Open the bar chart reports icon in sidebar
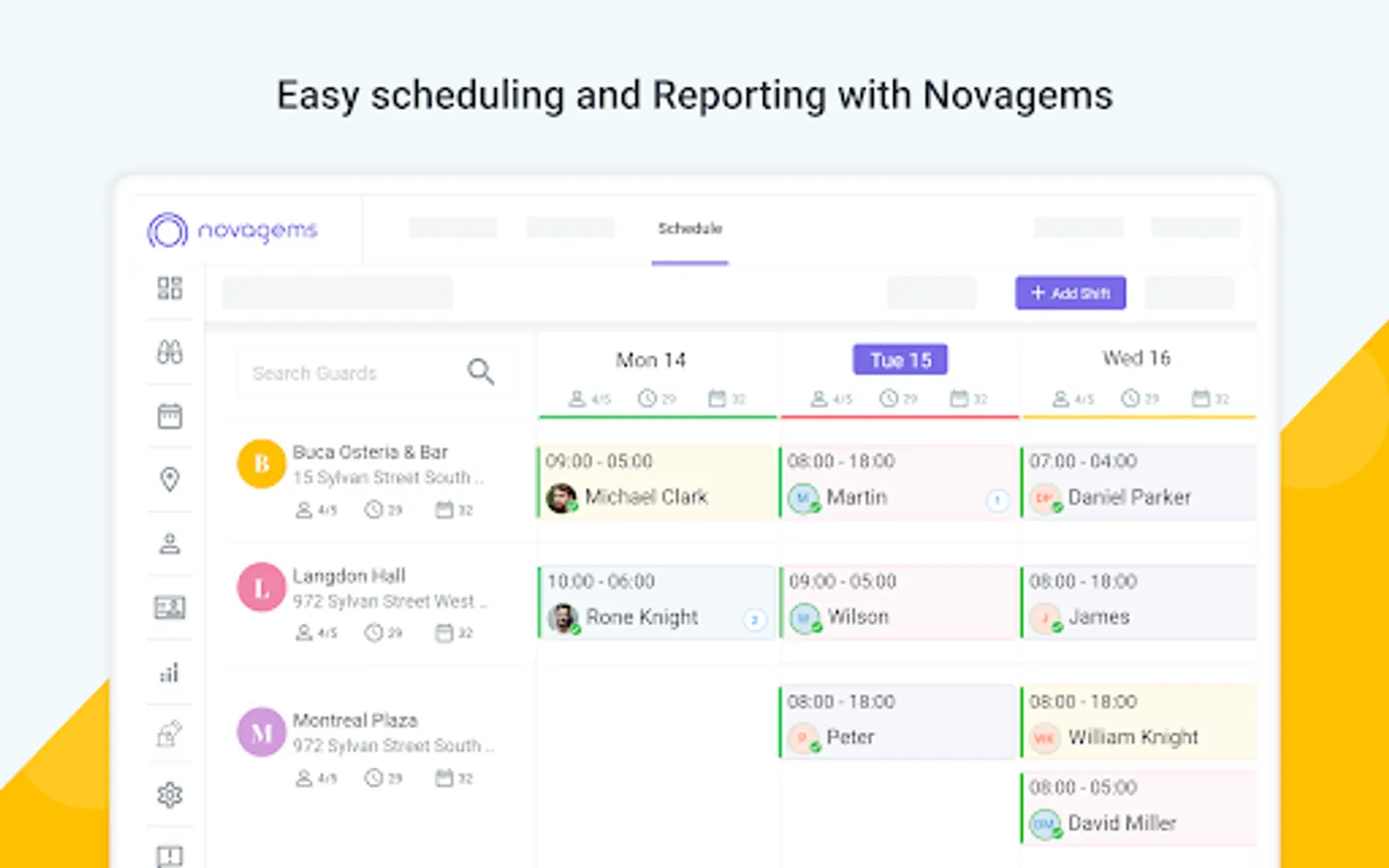The width and height of the screenshot is (1389, 868). pyautogui.click(x=170, y=672)
